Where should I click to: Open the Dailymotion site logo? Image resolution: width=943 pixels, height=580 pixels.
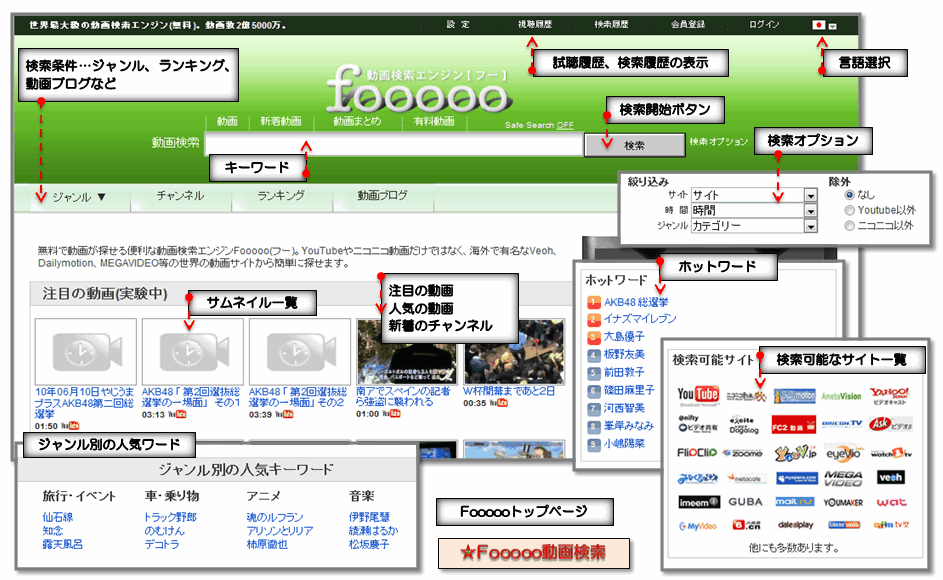[x=794, y=396]
